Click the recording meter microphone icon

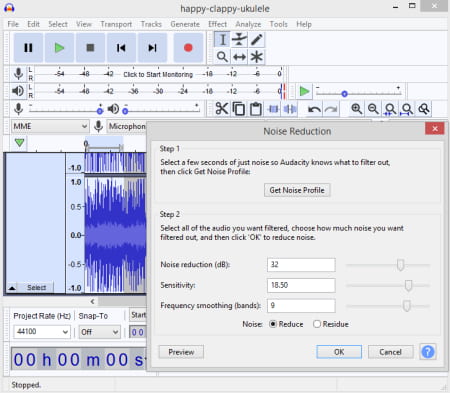coord(19,74)
